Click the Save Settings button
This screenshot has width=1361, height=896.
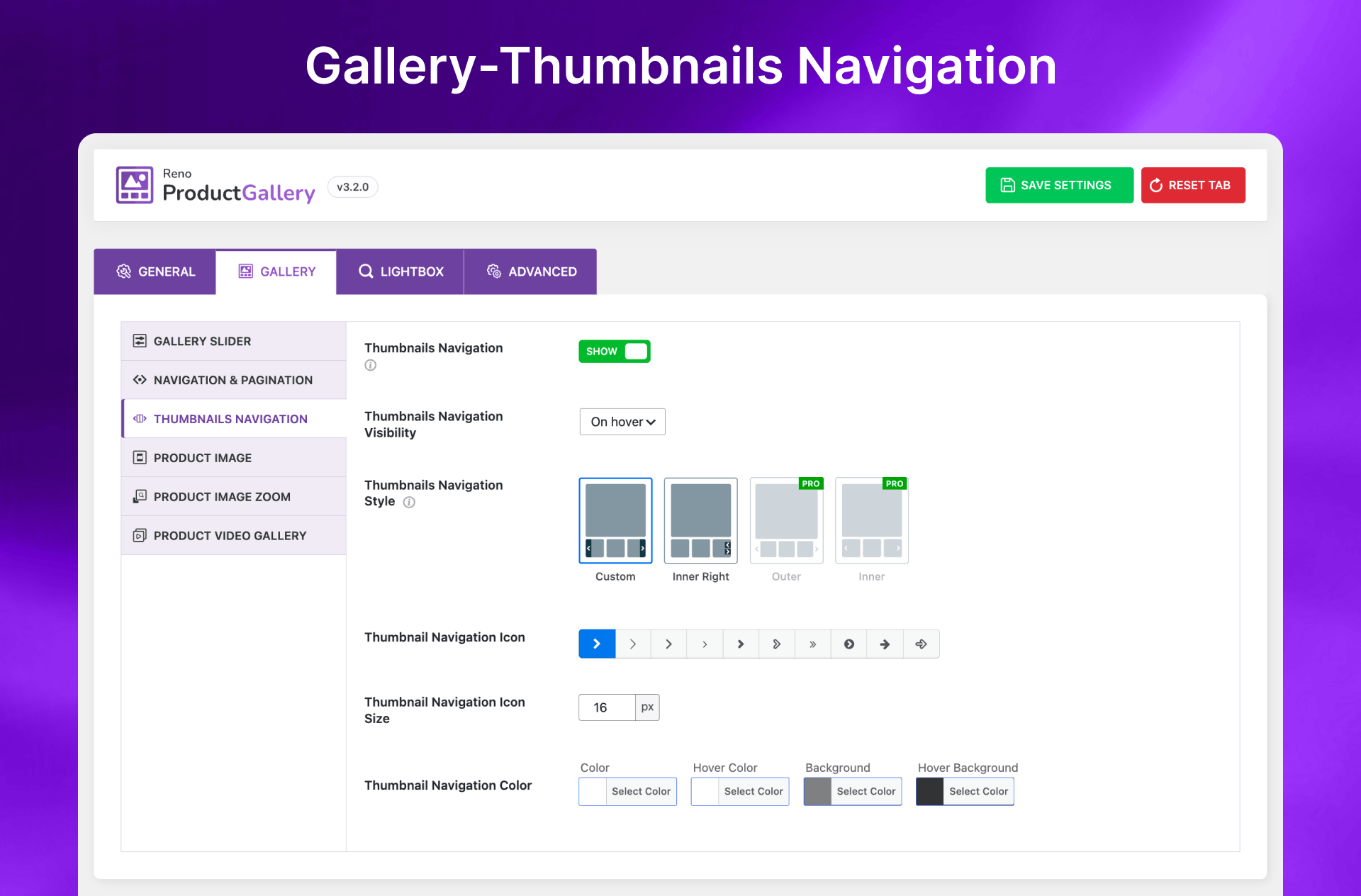(1059, 185)
